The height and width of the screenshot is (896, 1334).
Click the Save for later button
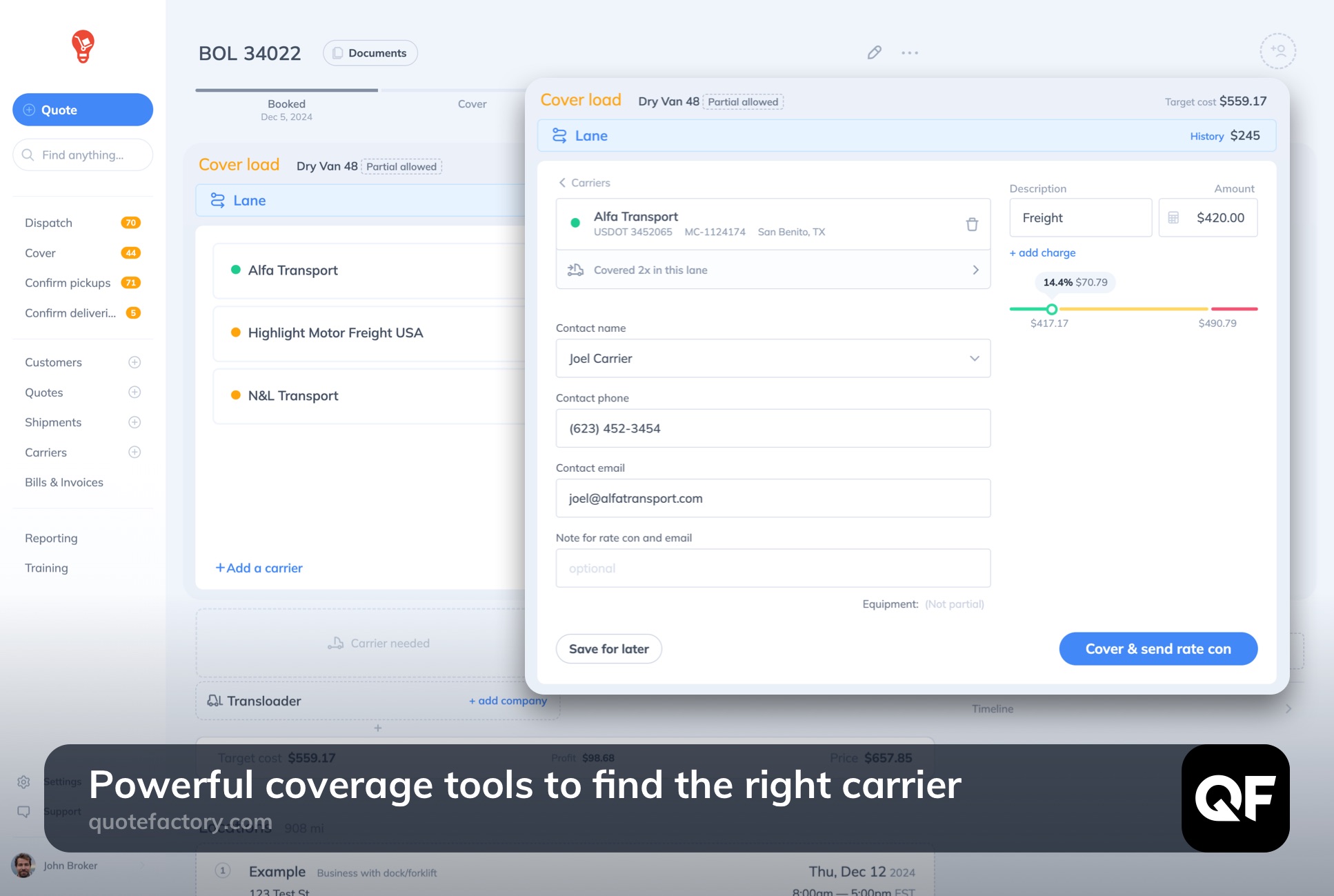point(608,649)
